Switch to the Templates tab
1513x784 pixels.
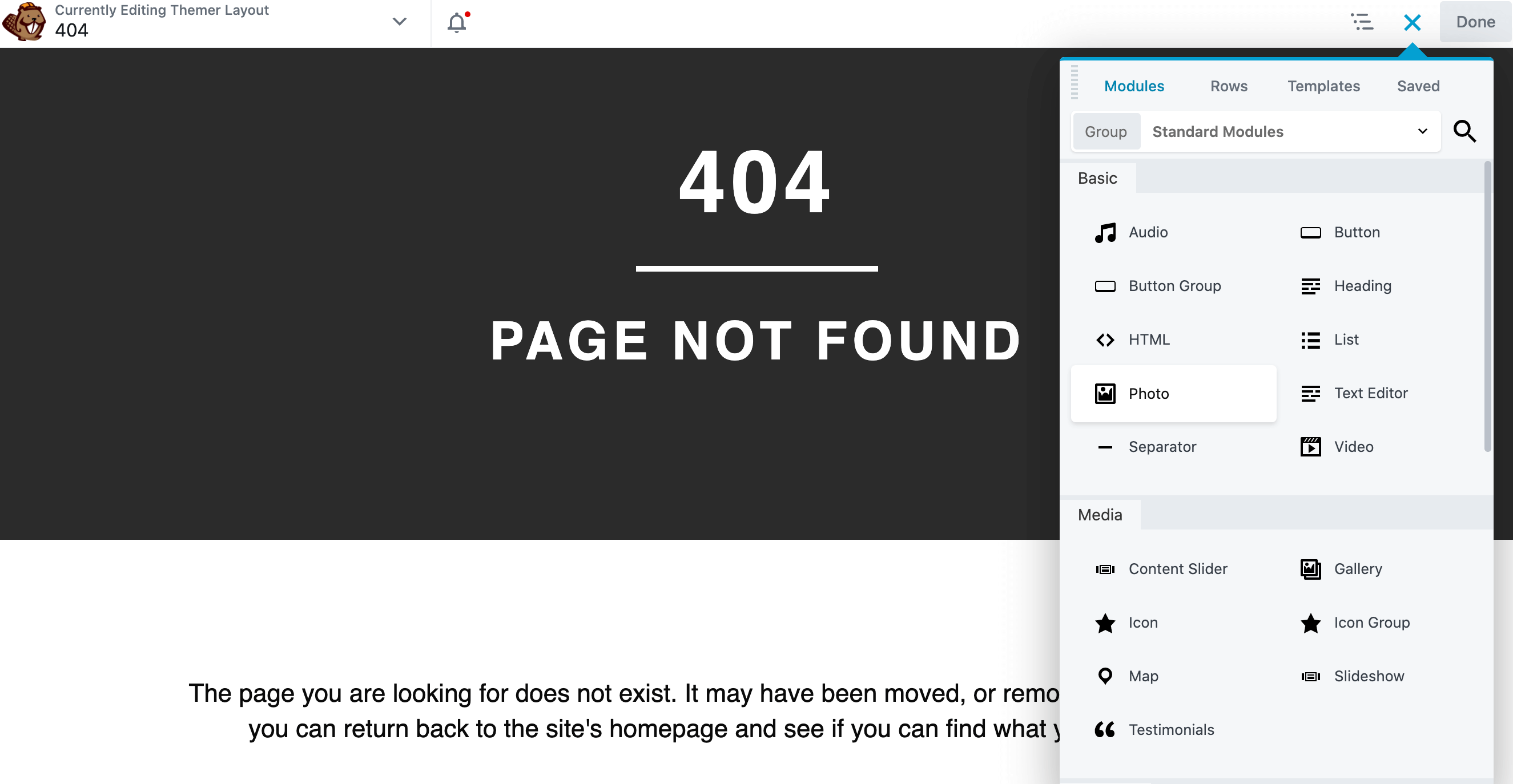(1323, 86)
